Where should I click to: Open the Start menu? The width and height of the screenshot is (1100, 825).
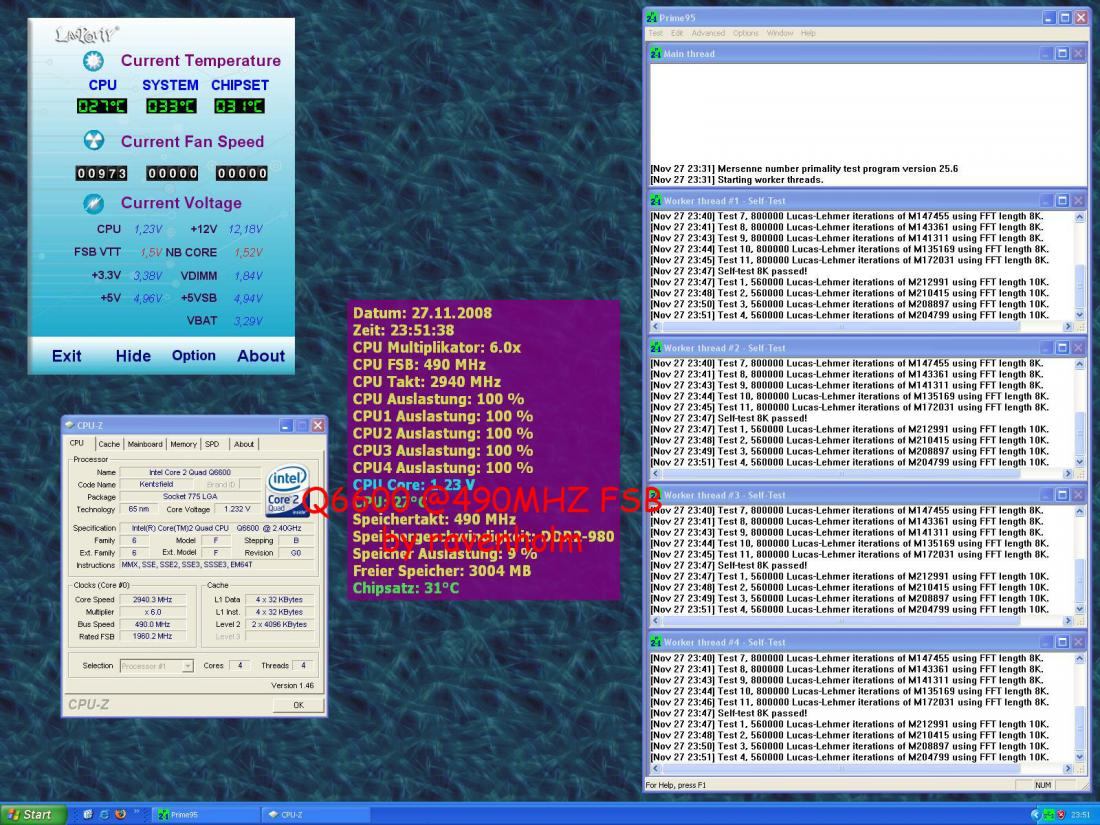[33, 814]
